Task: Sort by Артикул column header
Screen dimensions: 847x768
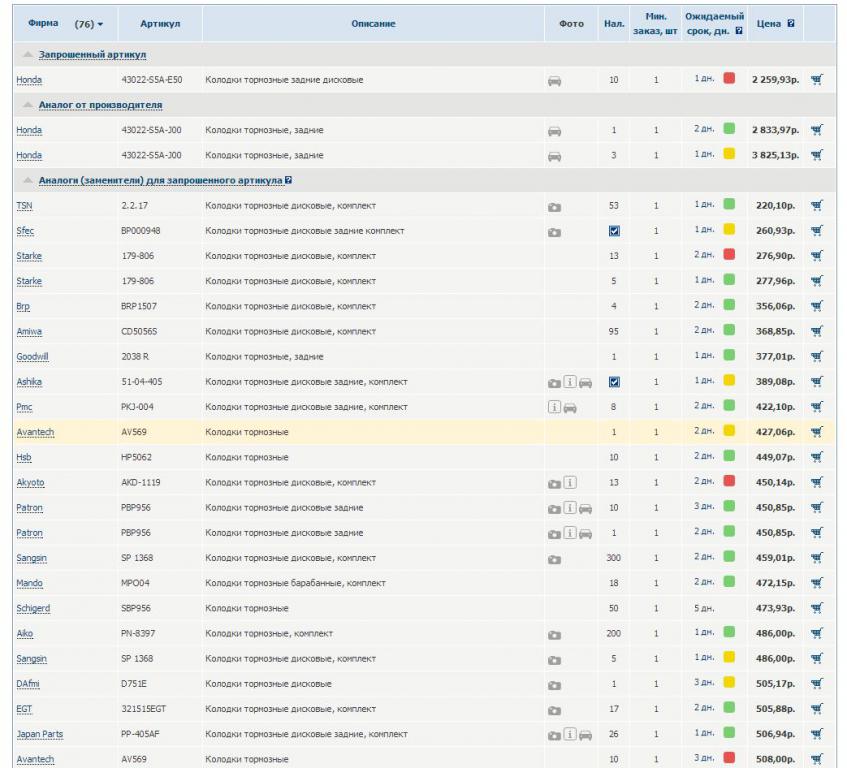Action: (160, 23)
